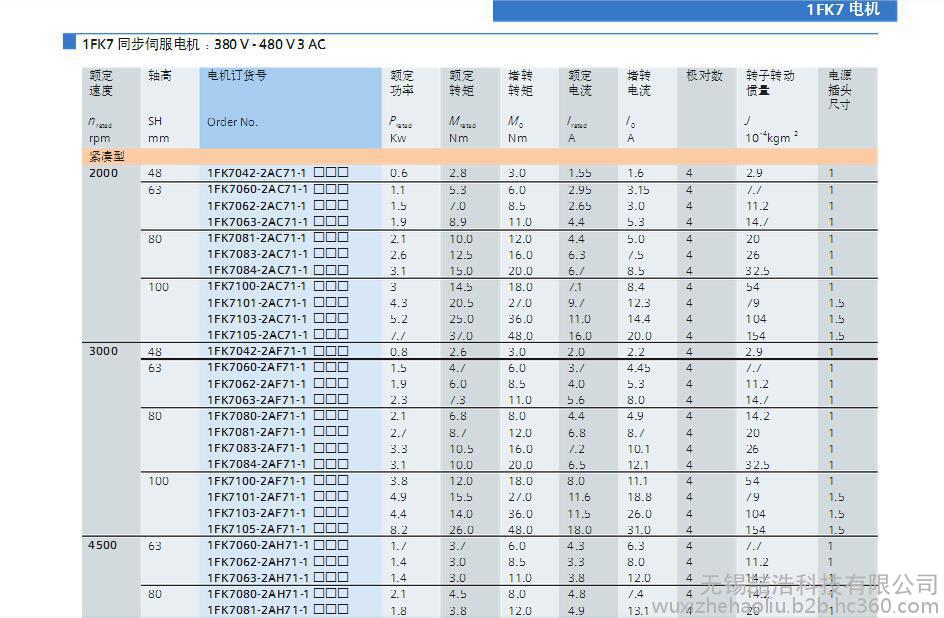944x618 pixels.
Task: Click order number 1FK7063-2AH71-1
Action: [x=258, y=578]
